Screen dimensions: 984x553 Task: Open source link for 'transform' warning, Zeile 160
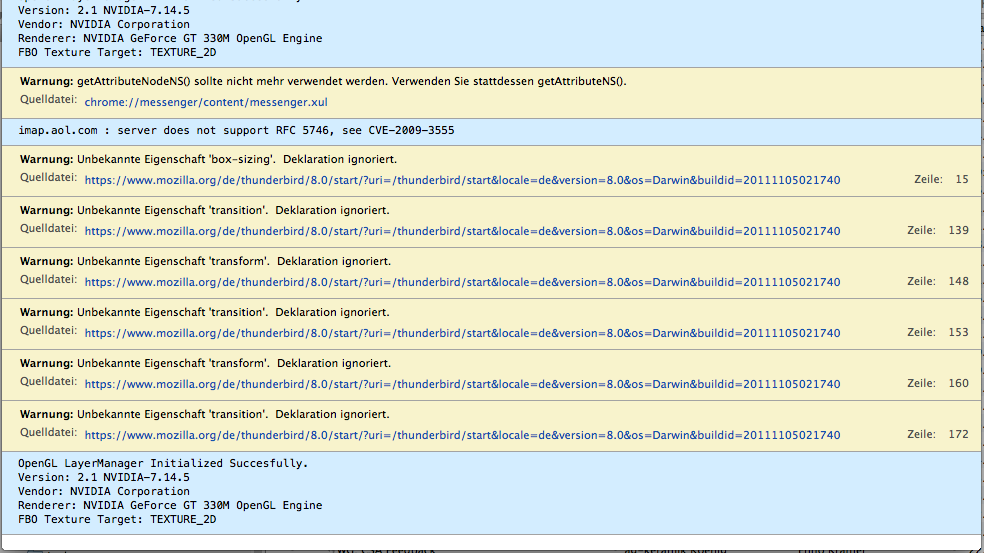coord(462,384)
